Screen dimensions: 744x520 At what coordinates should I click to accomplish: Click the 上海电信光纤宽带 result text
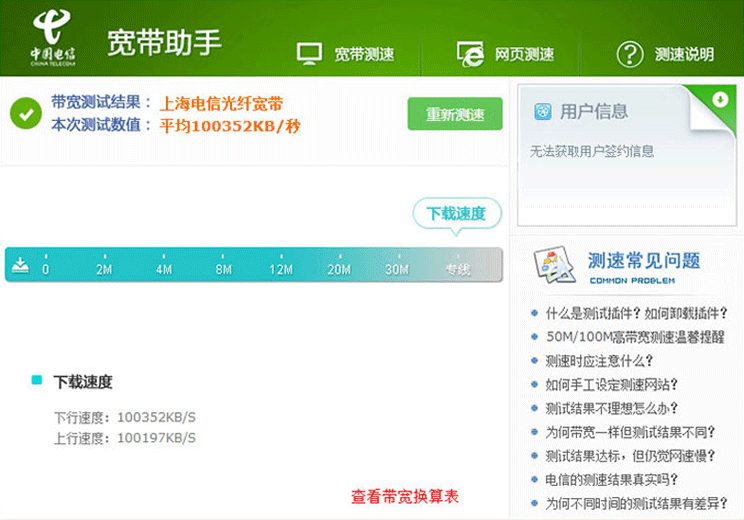tap(221, 103)
